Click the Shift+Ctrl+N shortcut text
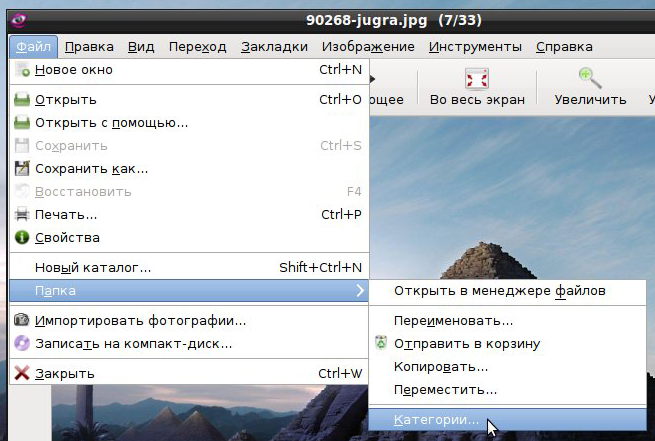Image resolution: width=655 pixels, height=441 pixels. point(320,267)
